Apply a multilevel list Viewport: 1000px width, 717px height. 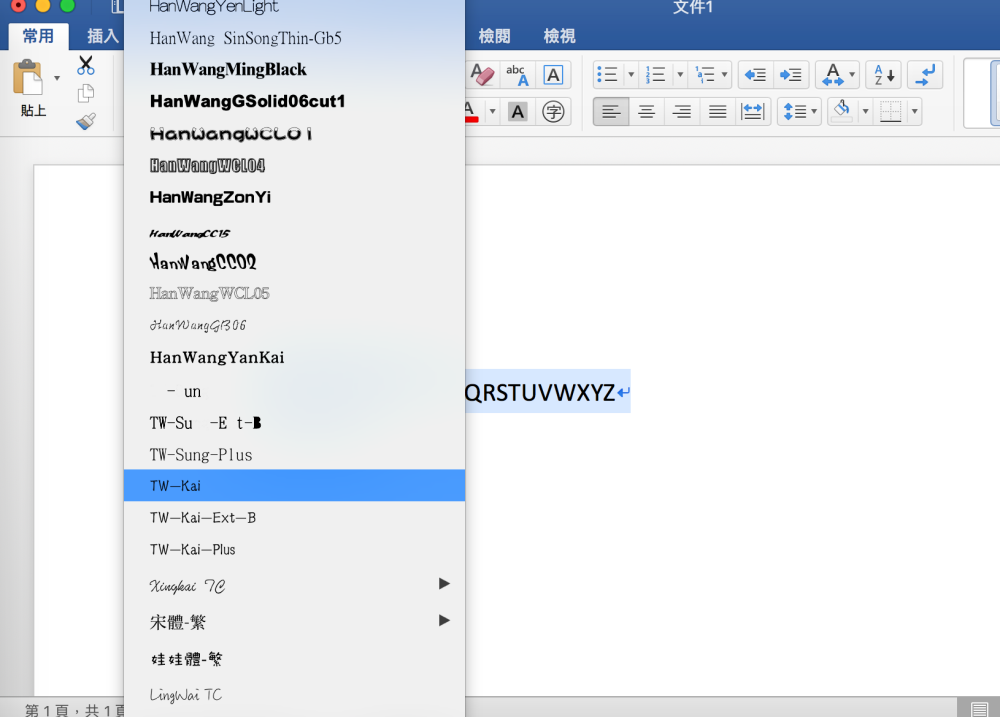click(705, 75)
